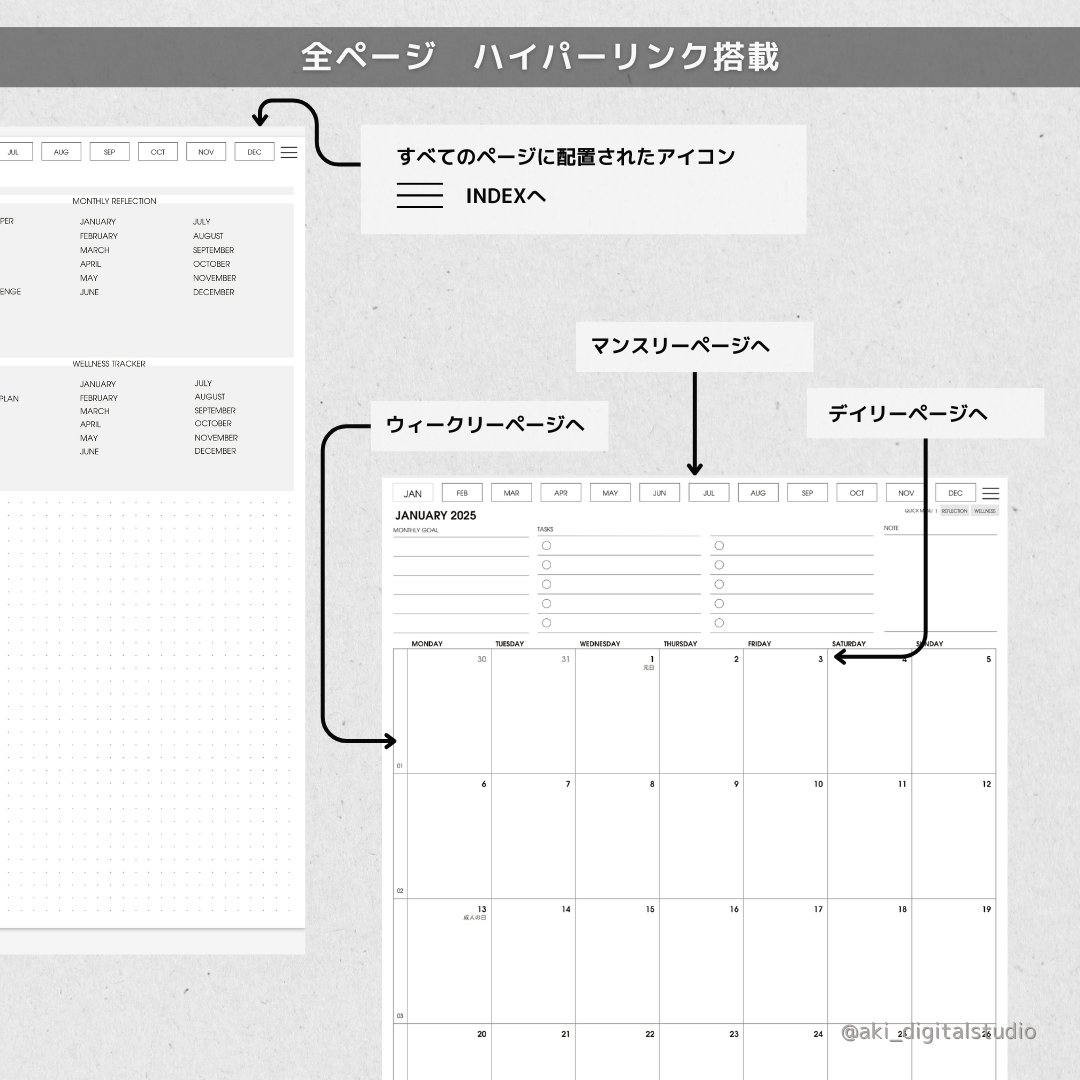Image resolution: width=1080 pixels, height=1080 pixels.
Task: Select the SEP tab on the index page
Action: (109, 151)
